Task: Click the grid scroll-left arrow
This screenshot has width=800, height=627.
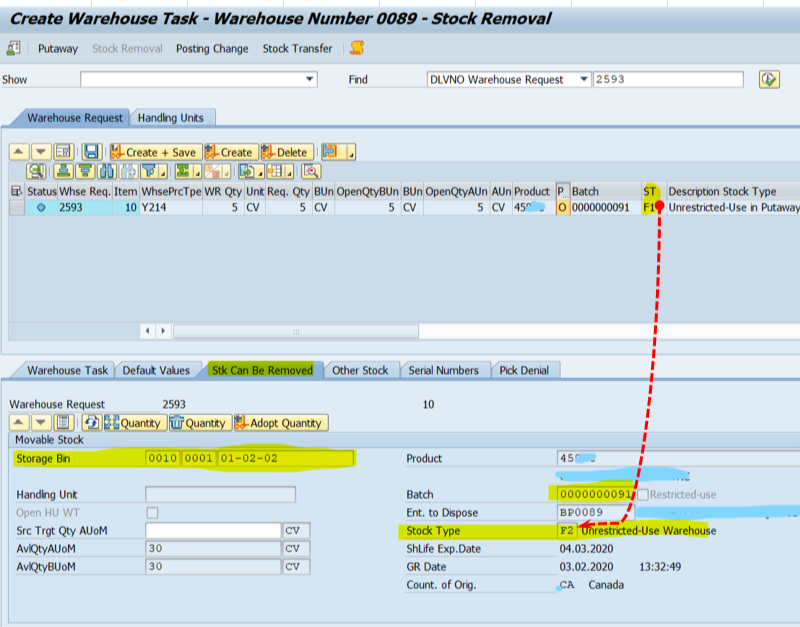Action: 147,331
